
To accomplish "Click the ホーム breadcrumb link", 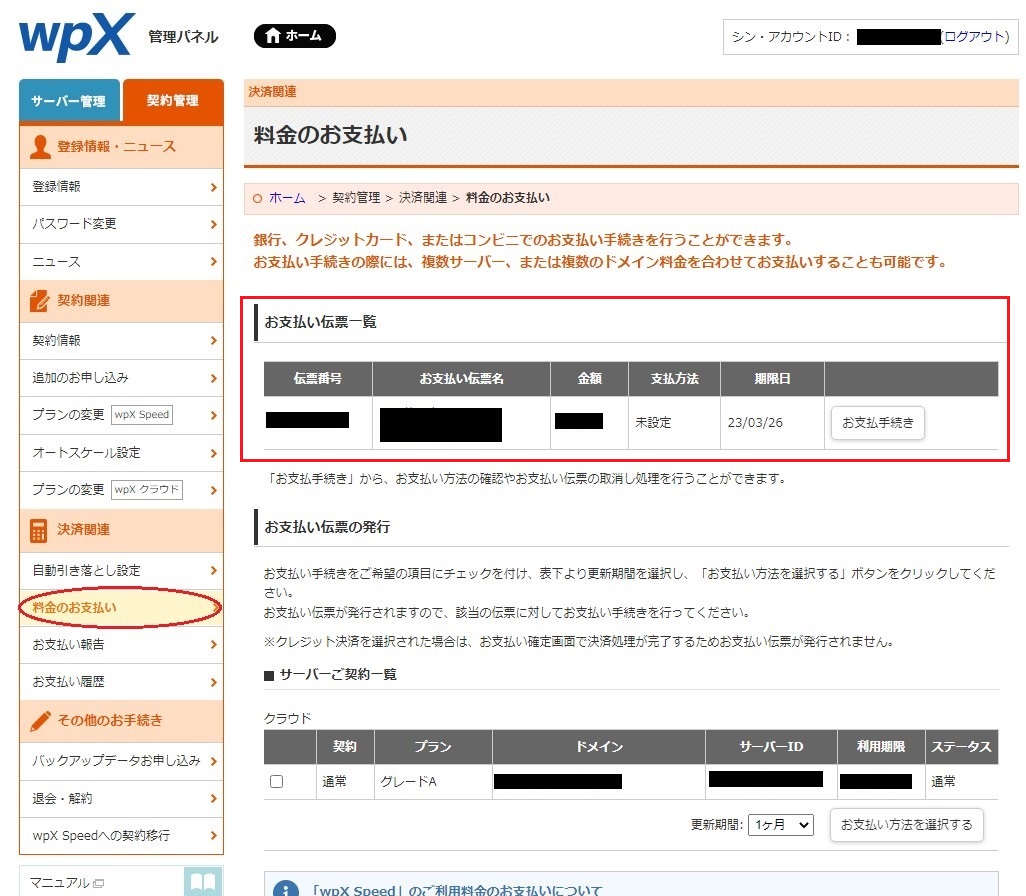I will (x=287, y=198).
